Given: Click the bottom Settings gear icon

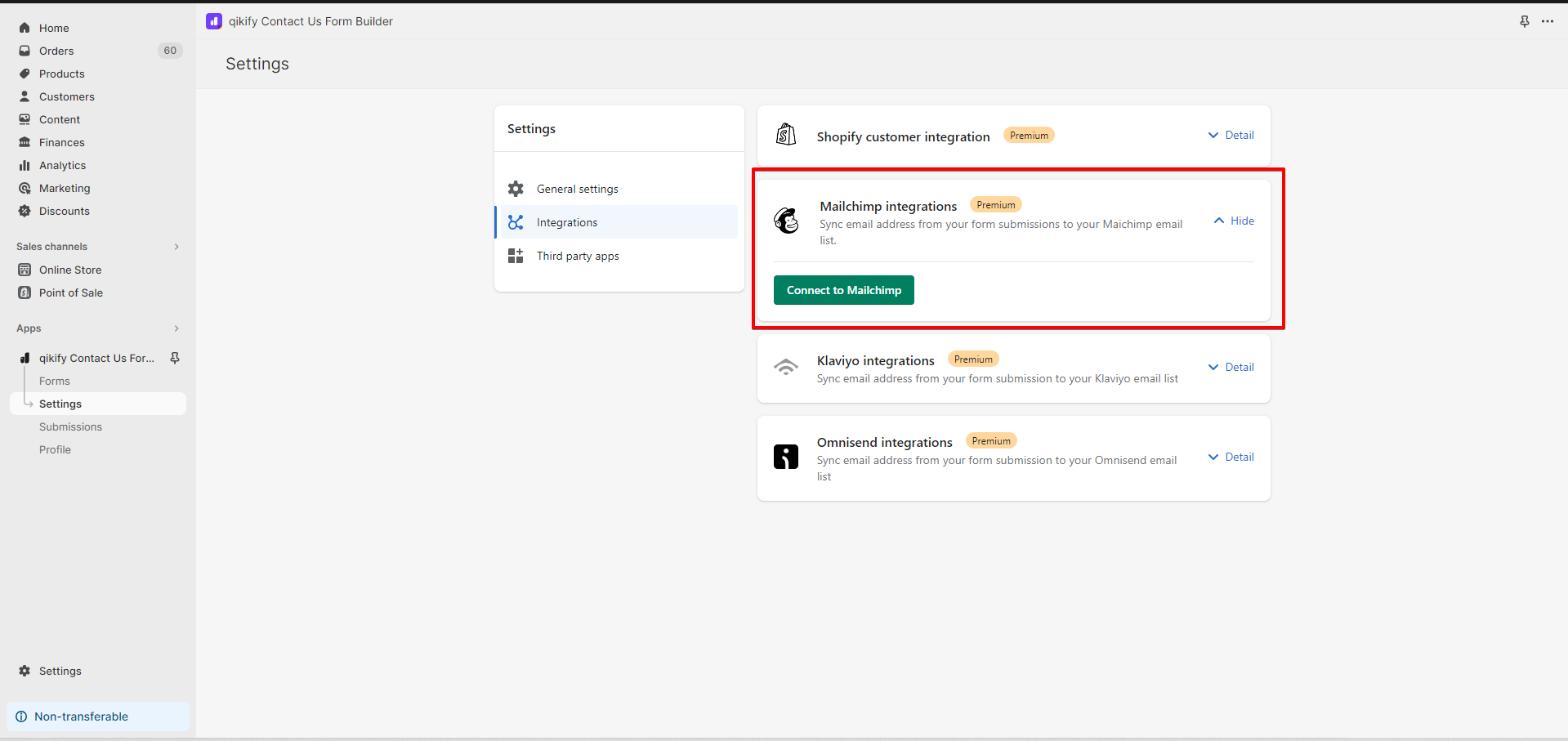Looking at the screenshot, I should point(25,671).
